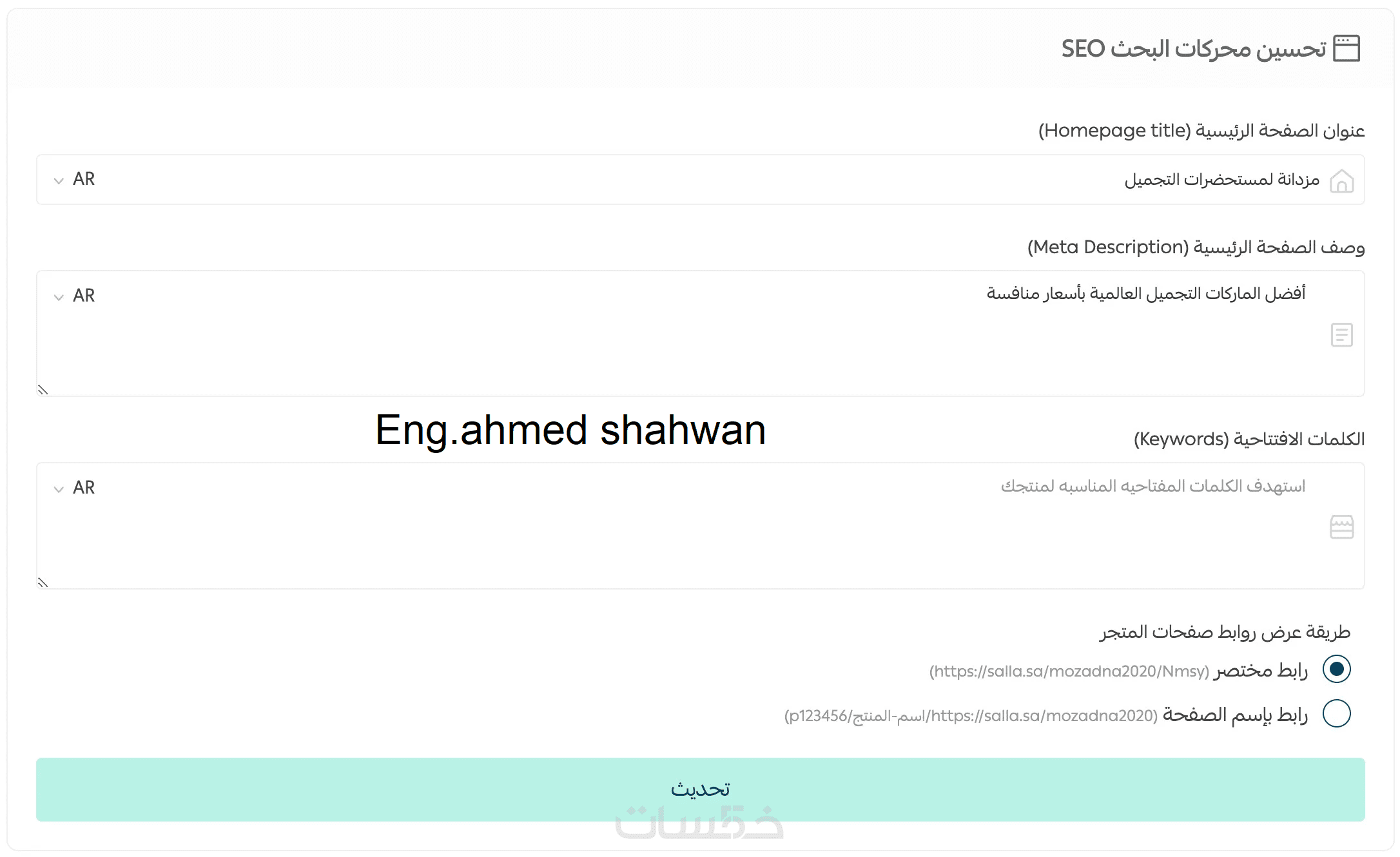The width and height of the screenshot is (1400, 857).
Task: Click the SEO section heading text
Action: 1193,49
